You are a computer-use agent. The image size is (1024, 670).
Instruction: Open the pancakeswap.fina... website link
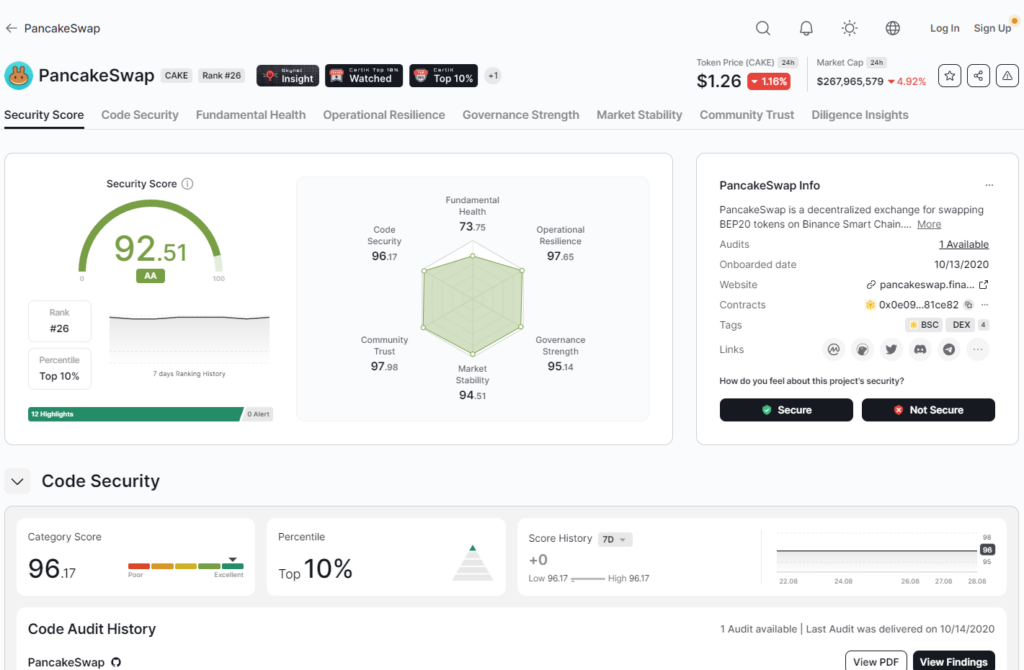[x=927, y=285]
